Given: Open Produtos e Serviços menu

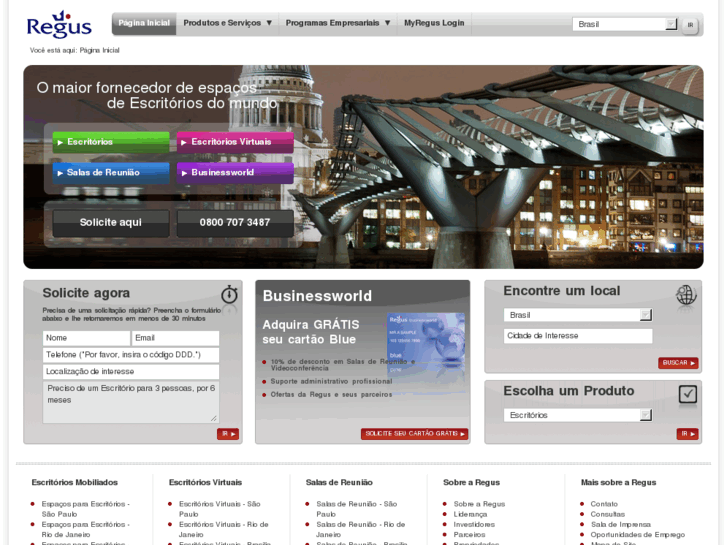Looking at the screenshot, I should (x=227, y=23).
